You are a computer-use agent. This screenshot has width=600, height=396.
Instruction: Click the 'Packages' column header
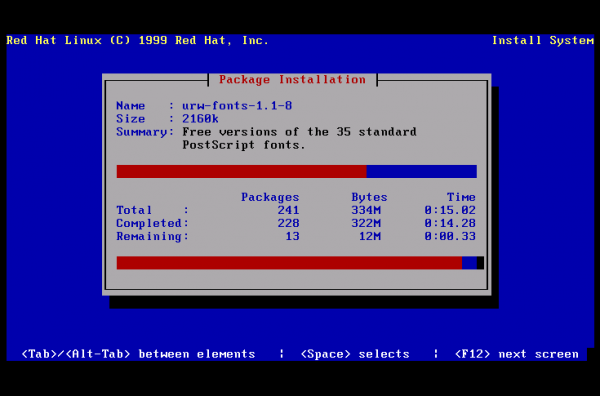270,197
